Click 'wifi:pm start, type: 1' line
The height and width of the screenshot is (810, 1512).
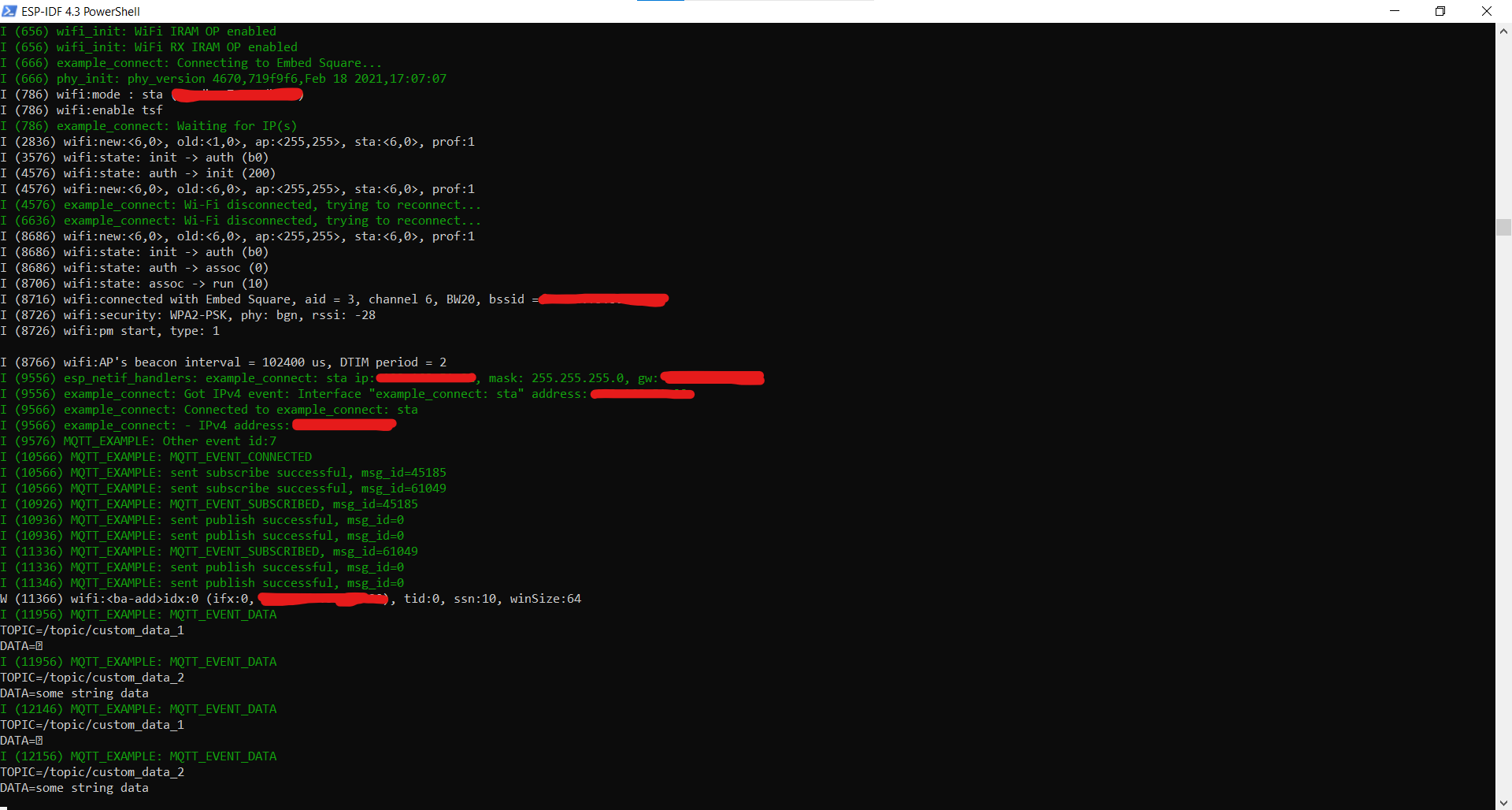[110, 331]
